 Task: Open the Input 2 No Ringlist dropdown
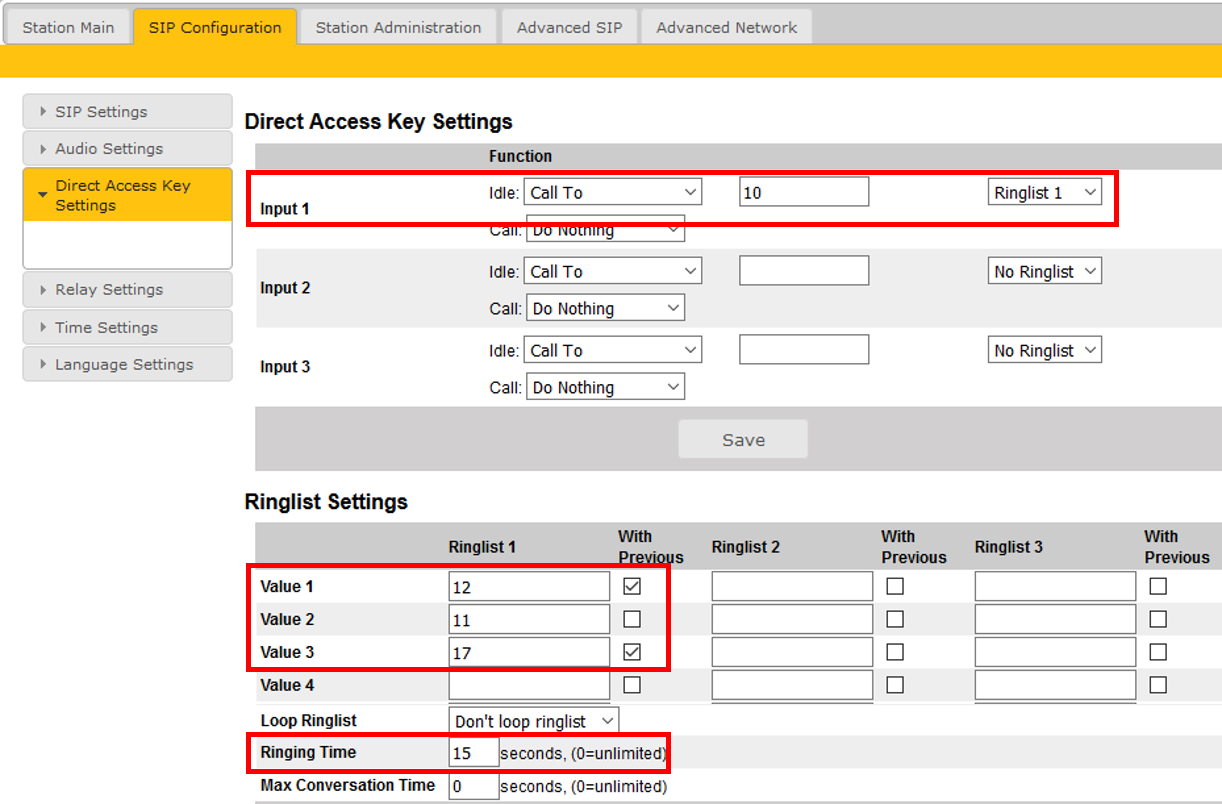pos(1044,272)
